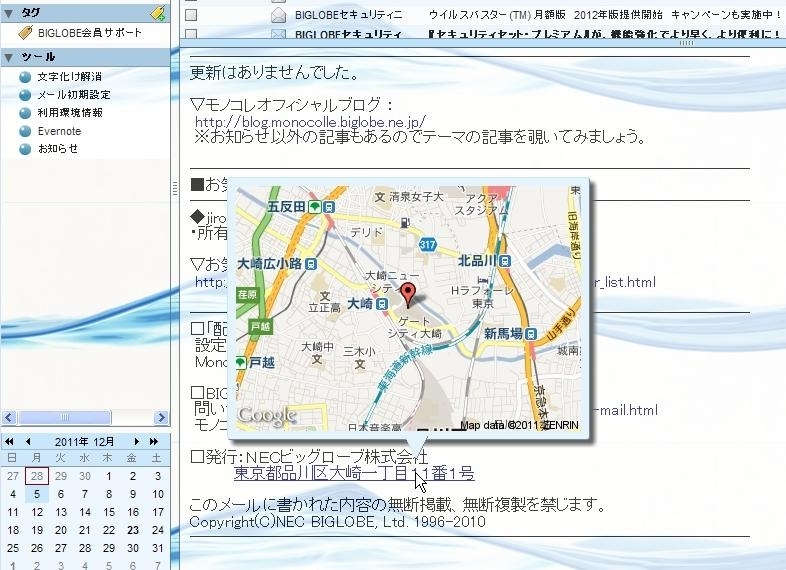Viewport: 786px width, 570px height.
Task: Open BIGLOBE会員サポート tag
Action: point(90,33)
